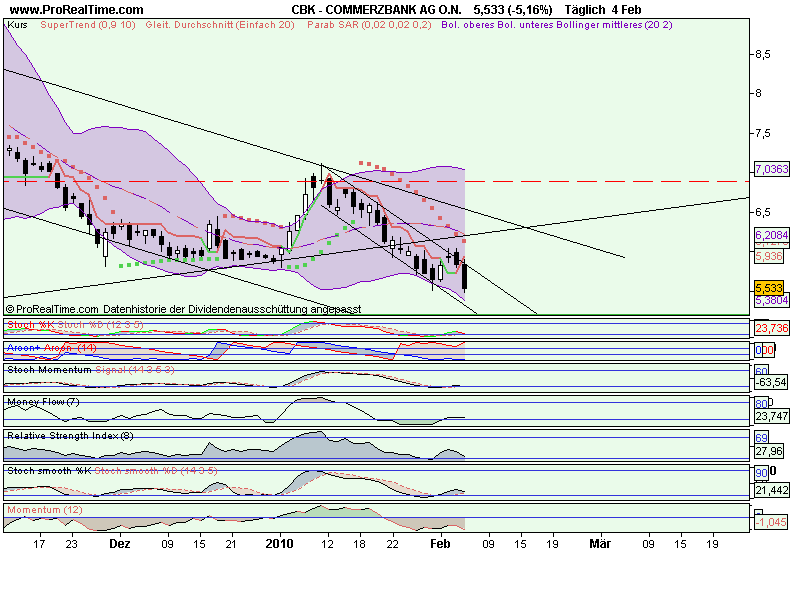Click the Feb month marker on date axis
800x600 pixels.
click(x=440, y=544)
